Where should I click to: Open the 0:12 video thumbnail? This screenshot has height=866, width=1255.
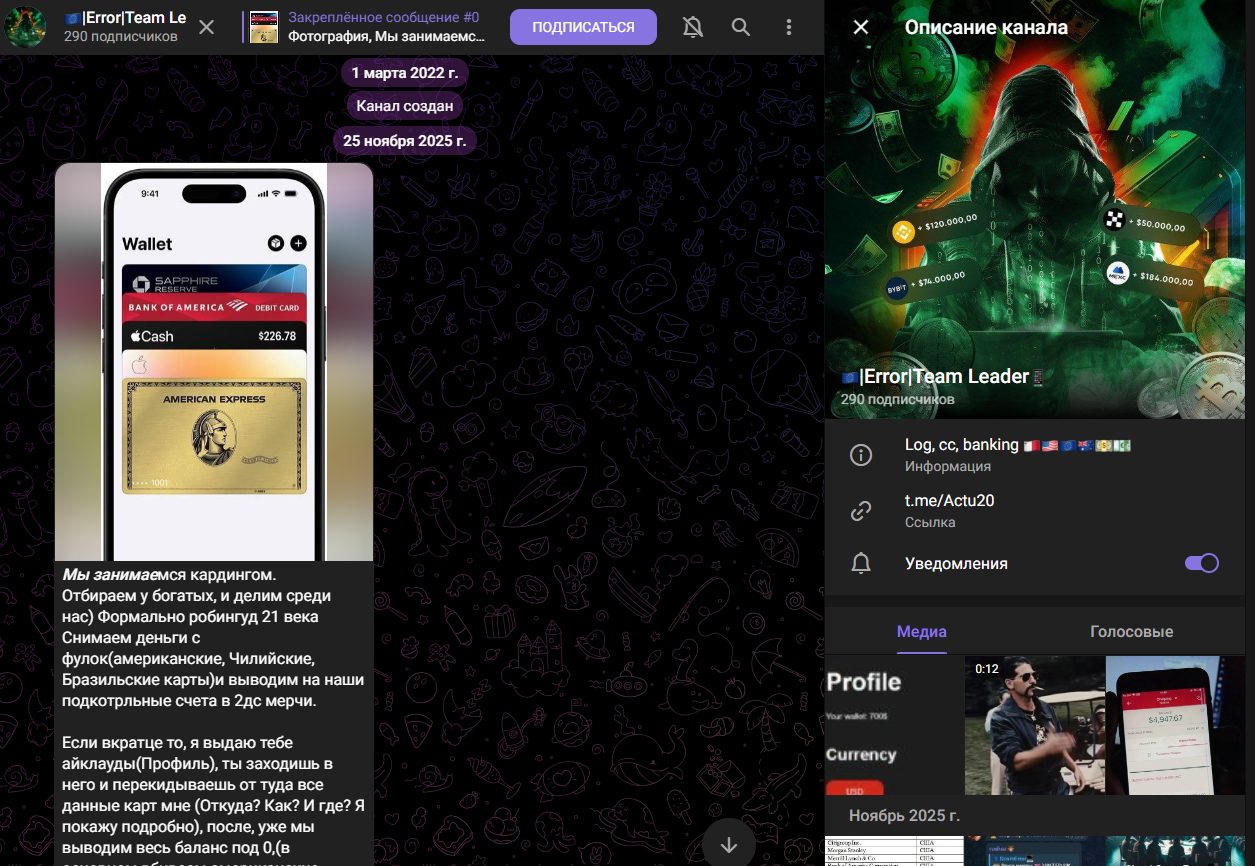tap(1034, 725)
